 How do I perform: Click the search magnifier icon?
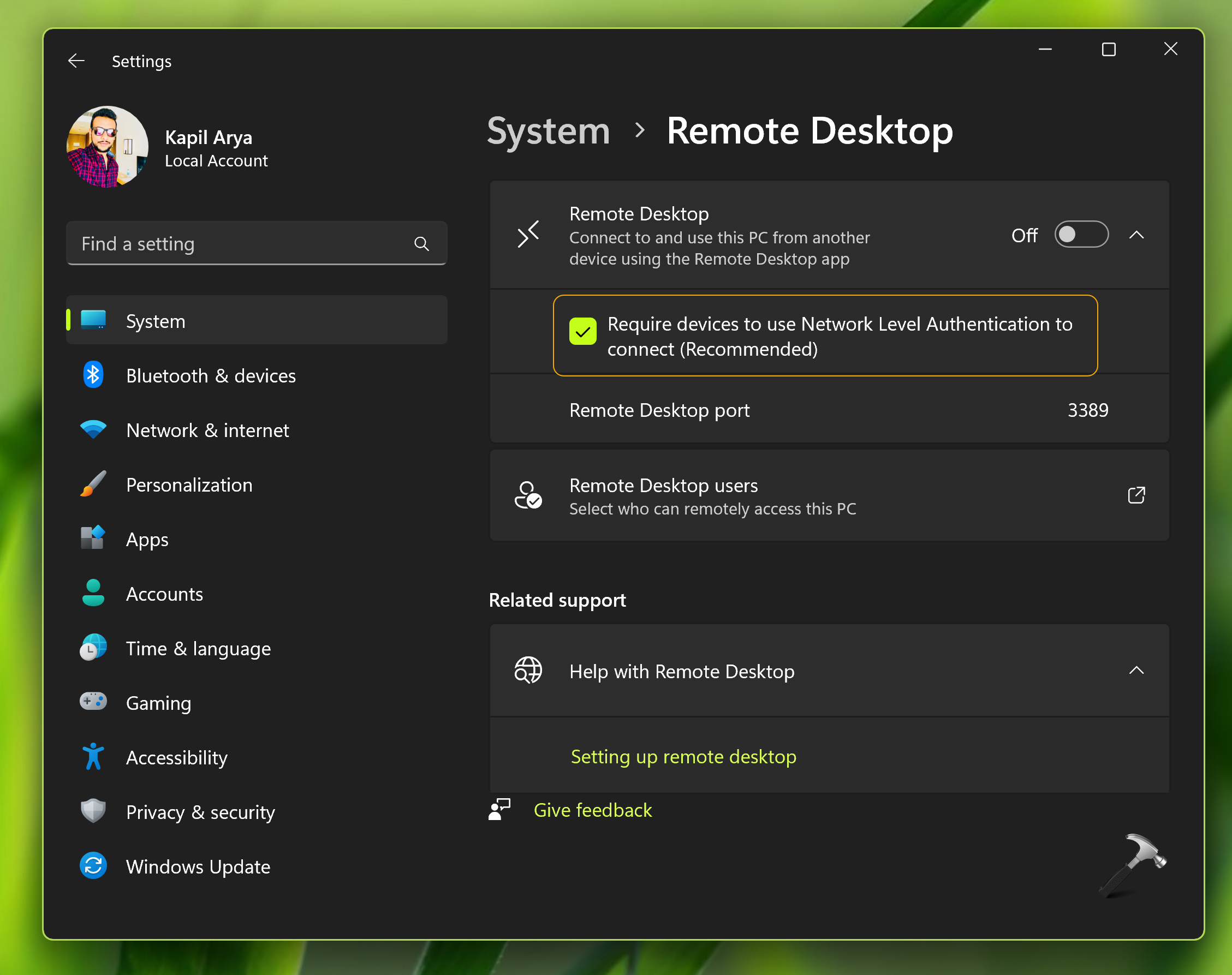click(x=421, y=244)
